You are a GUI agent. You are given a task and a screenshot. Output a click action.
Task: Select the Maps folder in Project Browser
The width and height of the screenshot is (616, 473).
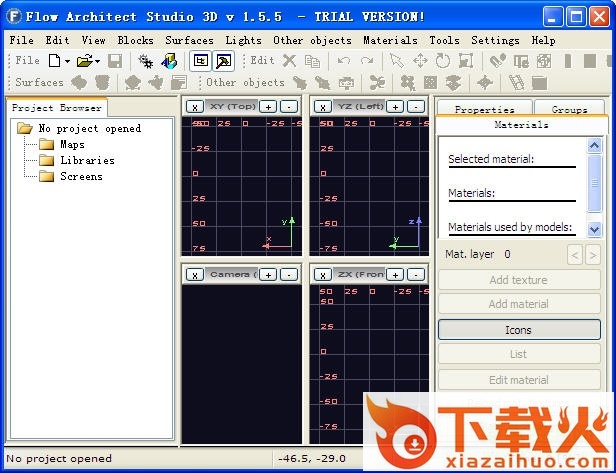point(72,144)
